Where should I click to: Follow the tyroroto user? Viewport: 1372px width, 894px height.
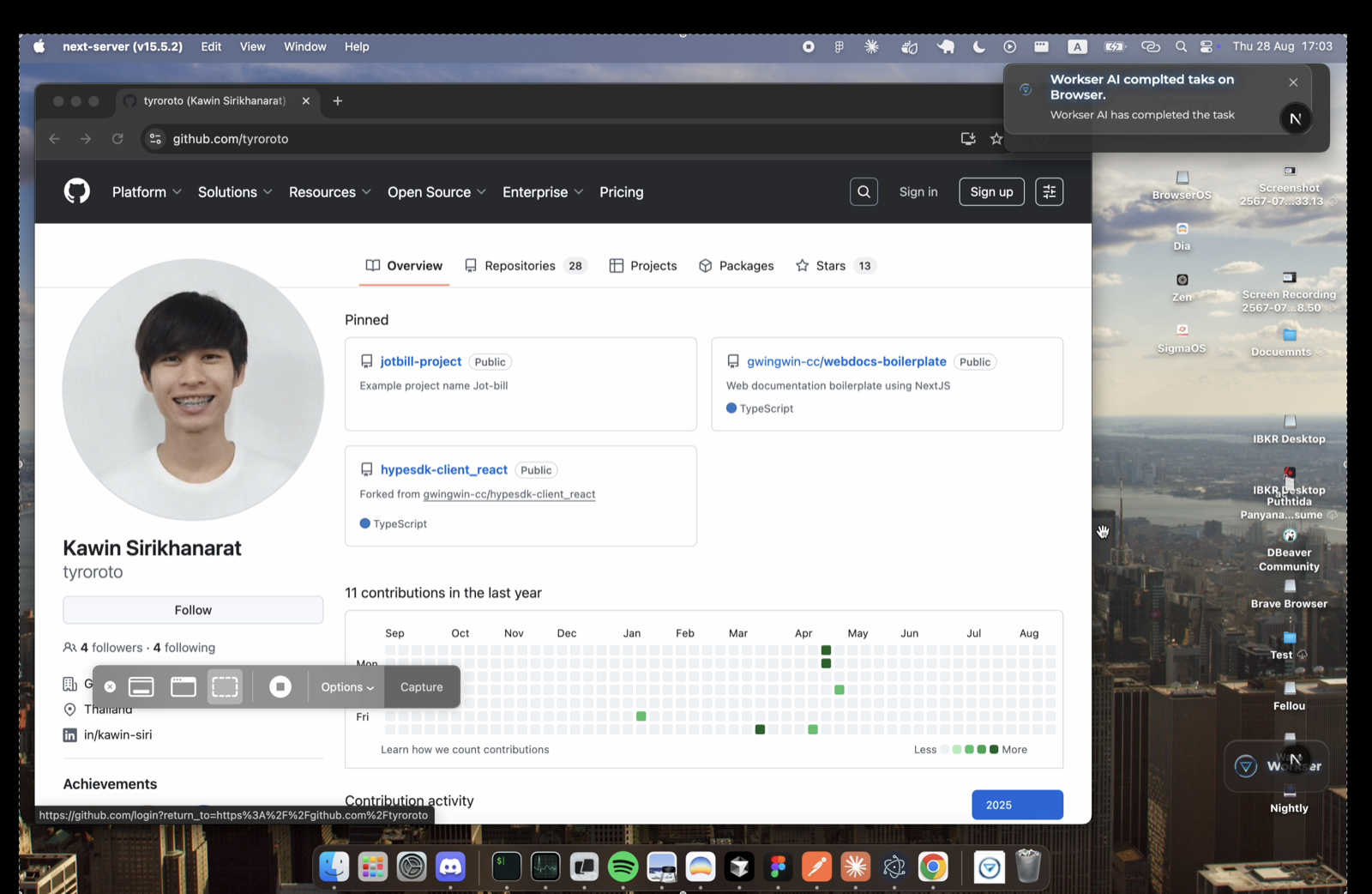point(193,610)
